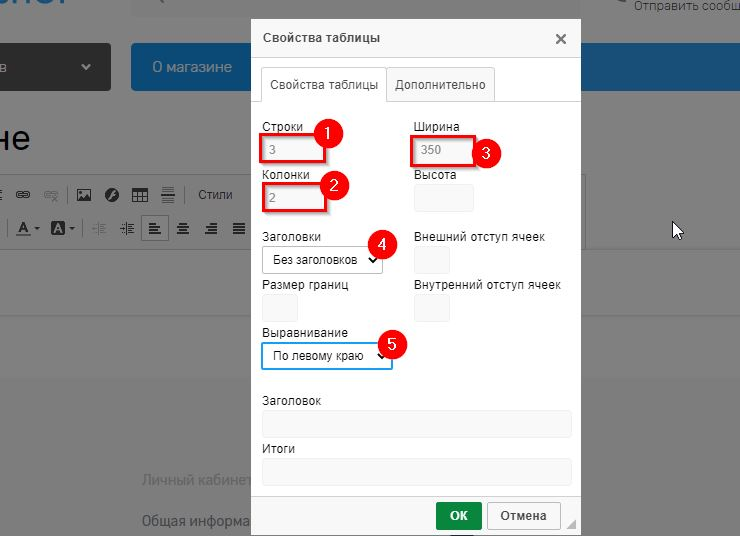Click the Строки input field
The width and height of the screenshot is (740, 536).
[292, 150]
